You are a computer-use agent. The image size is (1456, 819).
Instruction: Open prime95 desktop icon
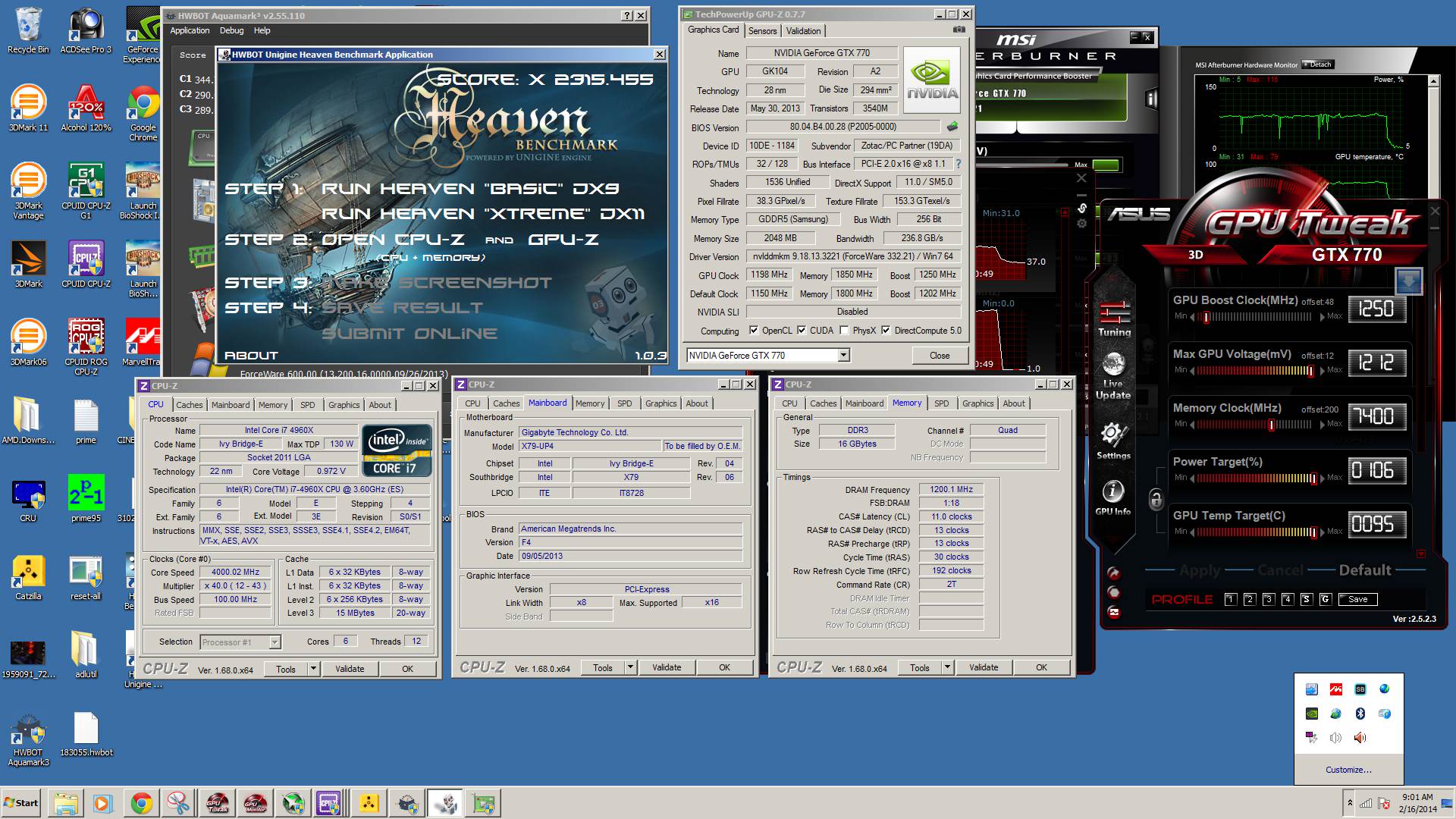point(86,499)
